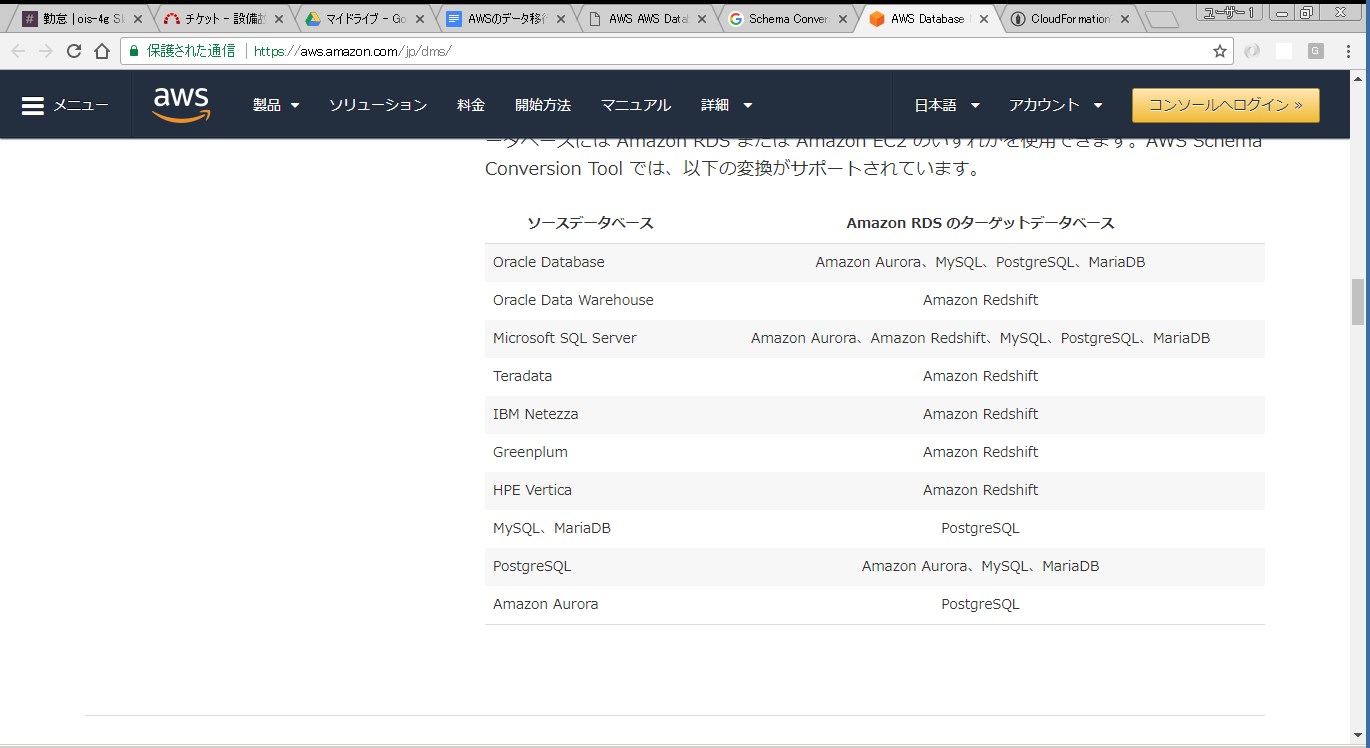
Task: Select the MySQL、MariaDB source cell
Action: [551, 528]
